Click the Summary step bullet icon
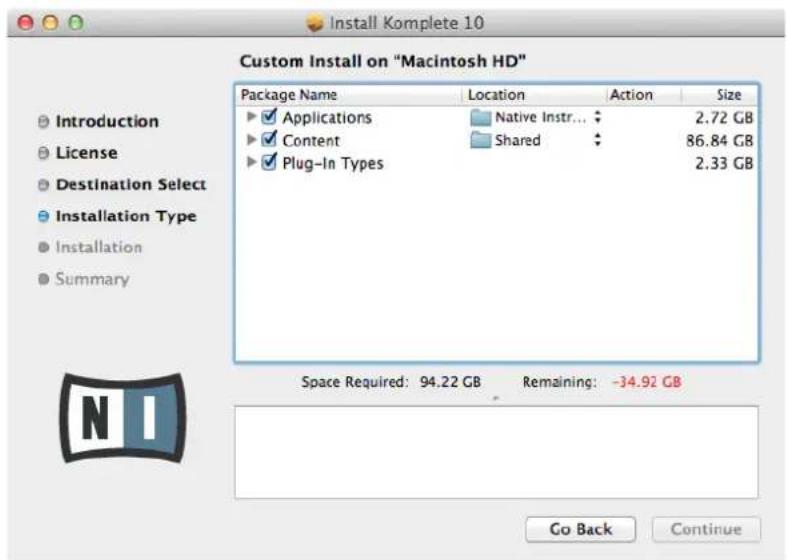 [x=44, y=279]
